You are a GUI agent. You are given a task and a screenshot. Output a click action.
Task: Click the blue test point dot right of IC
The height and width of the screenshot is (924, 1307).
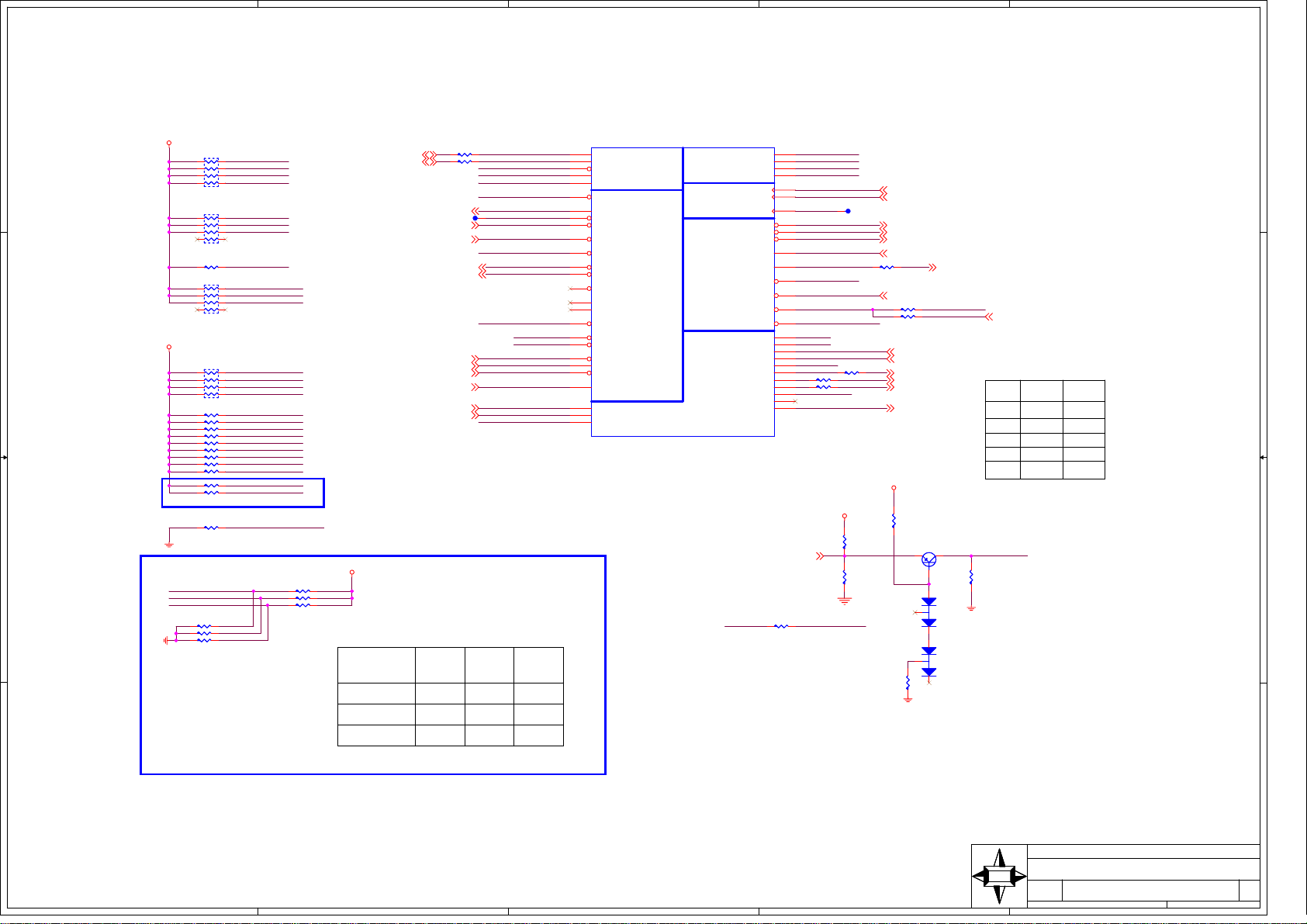tap(849, 211)
